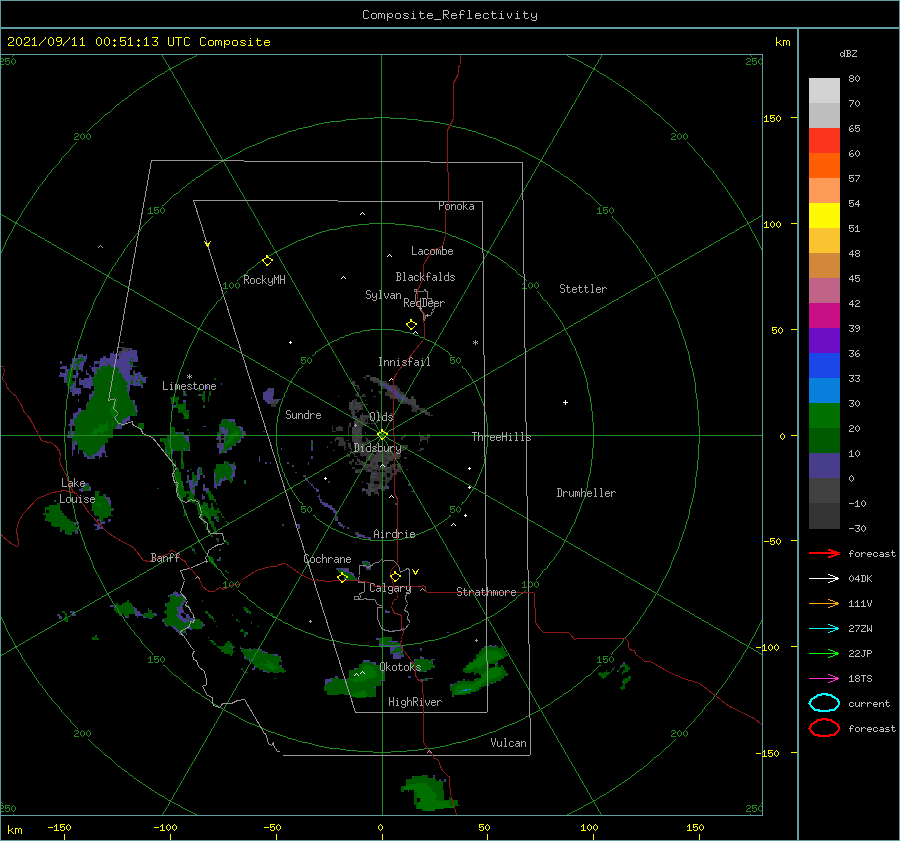
Task: Click the yellow diamond marker under Cochrane
Action: click(x=342, y=577)
